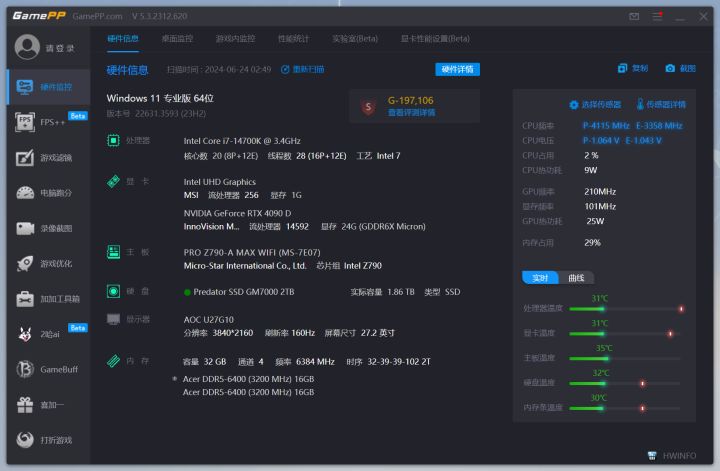Click the CPU temperature threshold slider marker
The height and width of the screenshot is (471, 720).
[x=681, y=309]
